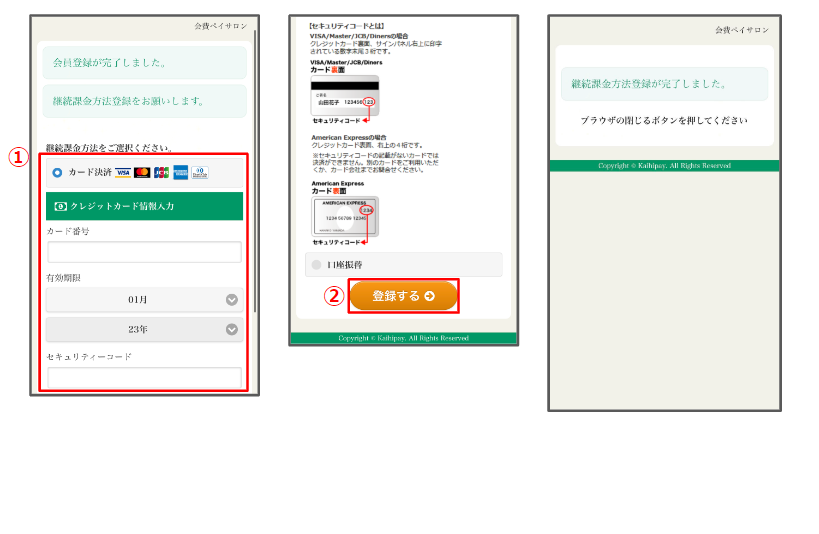Screen dimensions: 819x534
Task: Click the American Express logo
Action: click(180, 173)
